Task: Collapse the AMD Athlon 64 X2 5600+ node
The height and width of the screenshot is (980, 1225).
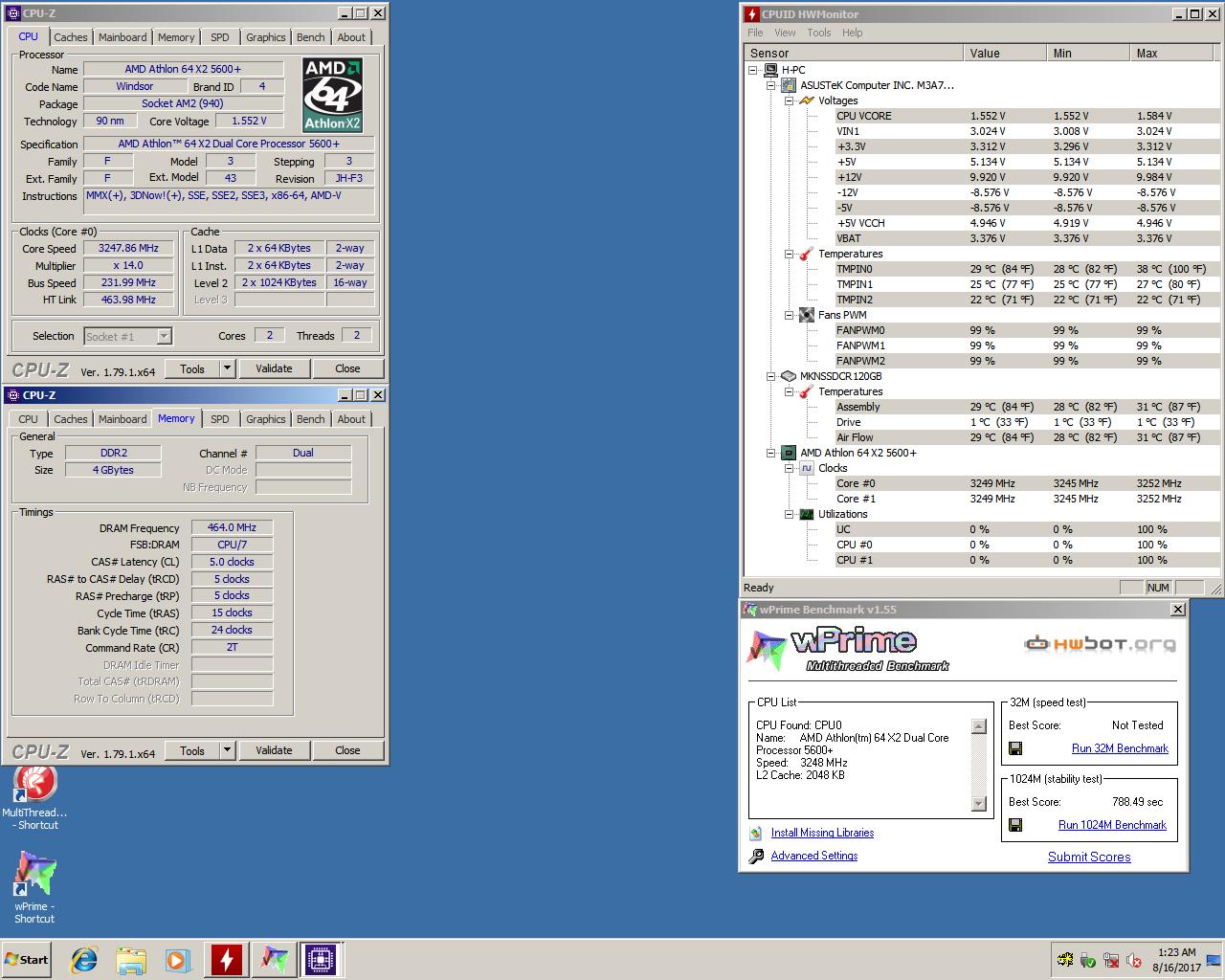Action: point(771,453)
